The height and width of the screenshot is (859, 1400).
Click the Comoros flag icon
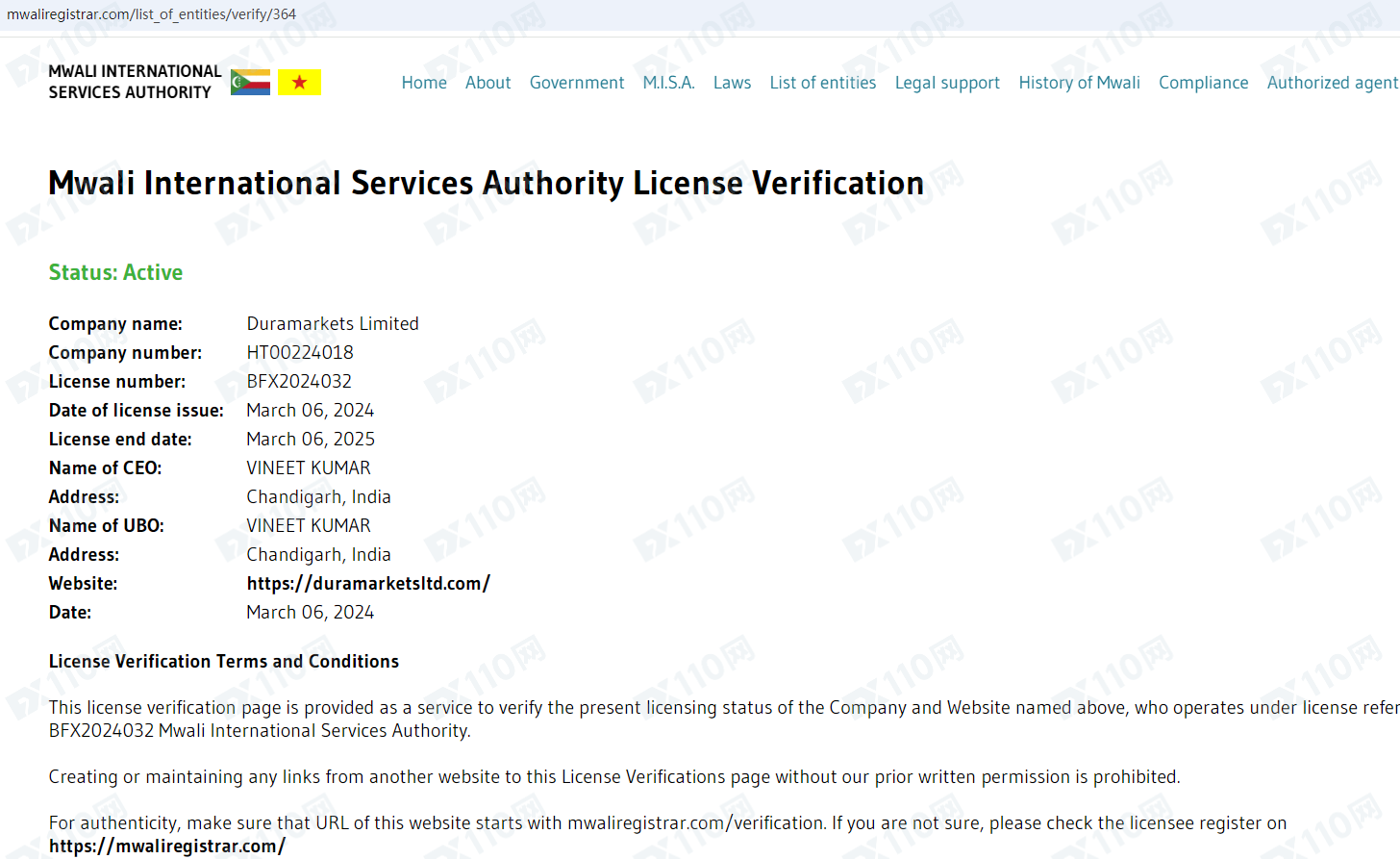tap(250, 83)
